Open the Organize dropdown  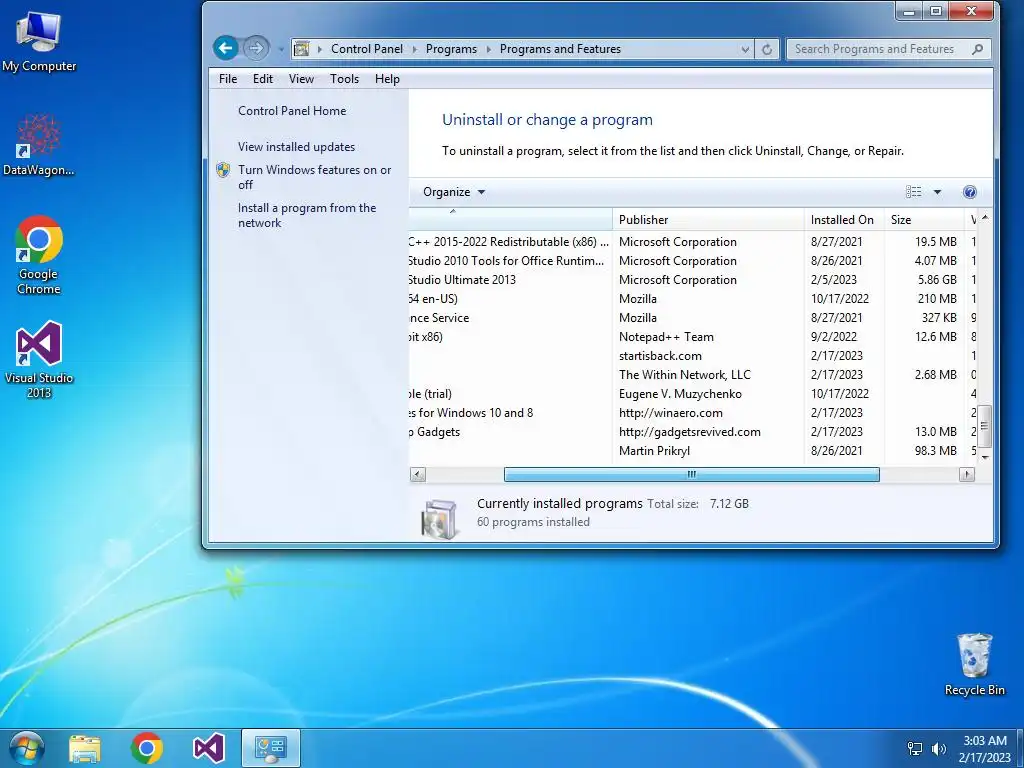coord(454,192)
